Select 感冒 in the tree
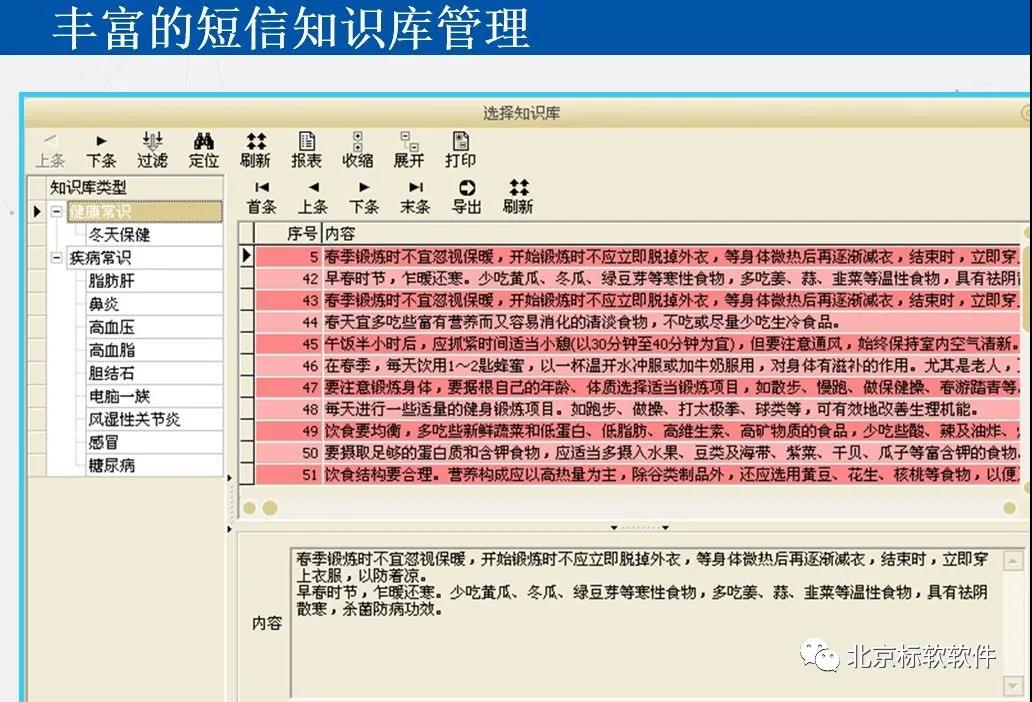Viewport: 1032px width, 702px height. tap(155, 442)
